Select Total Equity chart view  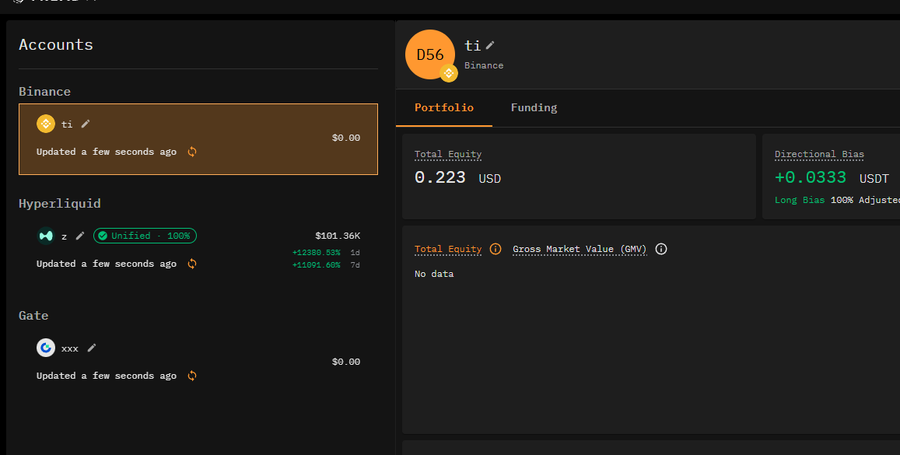point(448,249)
